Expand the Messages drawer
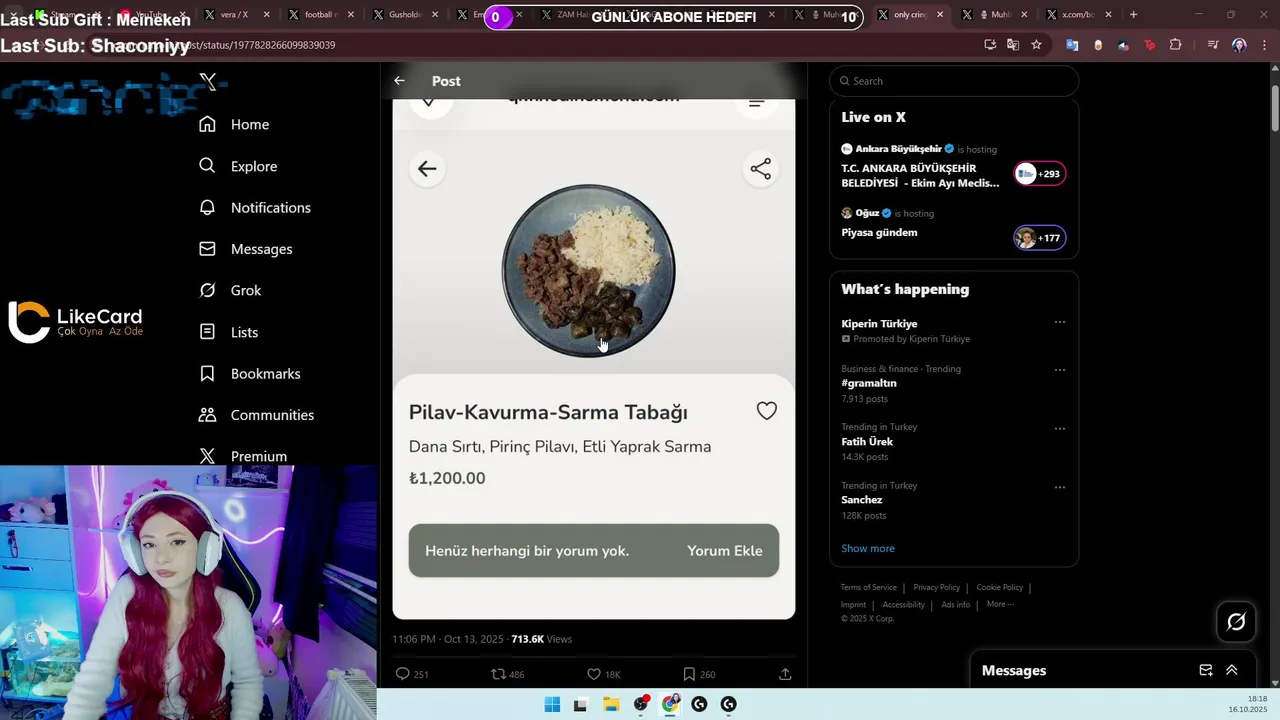The image size is (1280, 720). coord(1232,670)
